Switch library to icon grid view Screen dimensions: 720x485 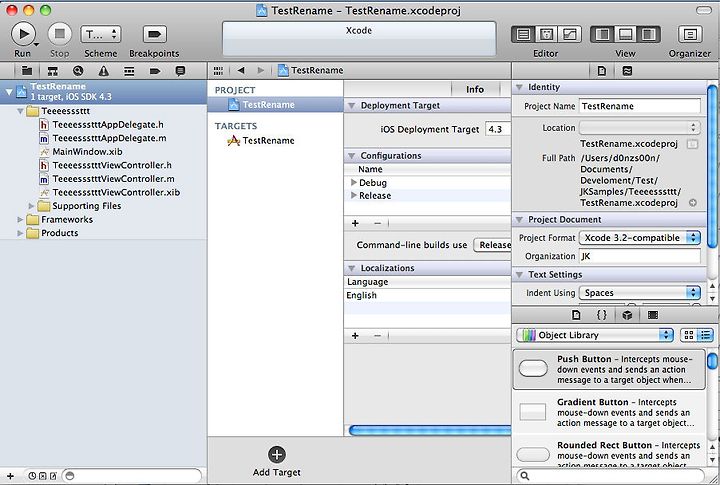[x=689, y=335]
